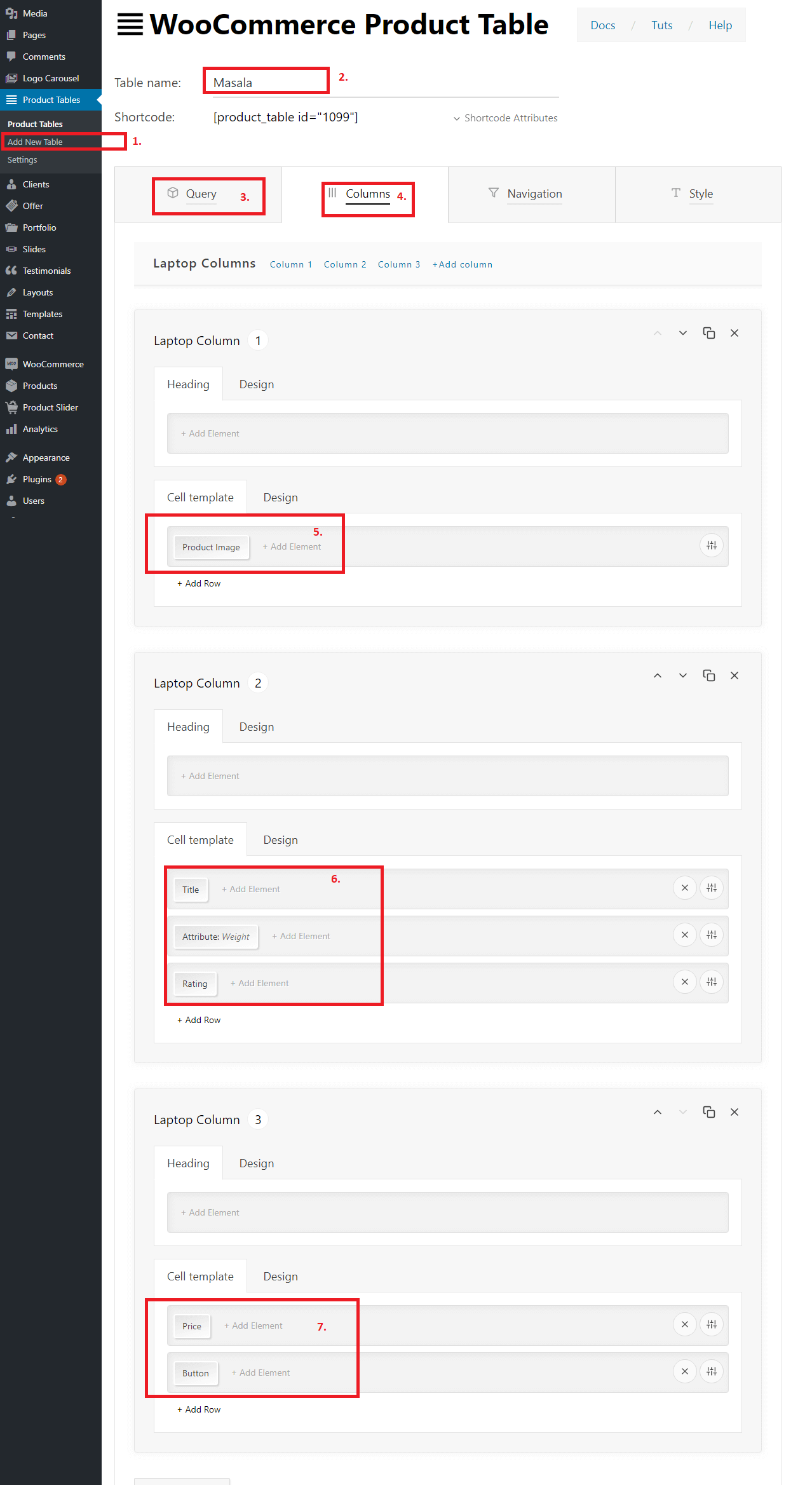Image resolution: width=812 pixels, height=1485 pixels.
Task: Open settings for Button row
Action: click(712, 1371)
